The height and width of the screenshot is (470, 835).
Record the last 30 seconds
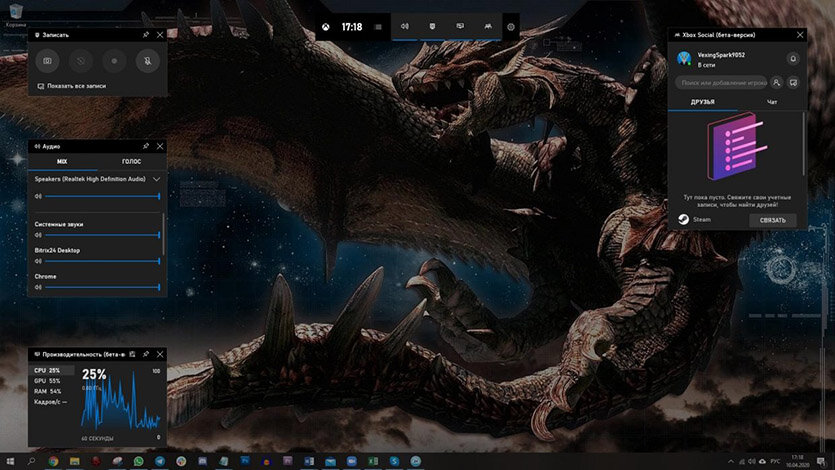point(80,61)
